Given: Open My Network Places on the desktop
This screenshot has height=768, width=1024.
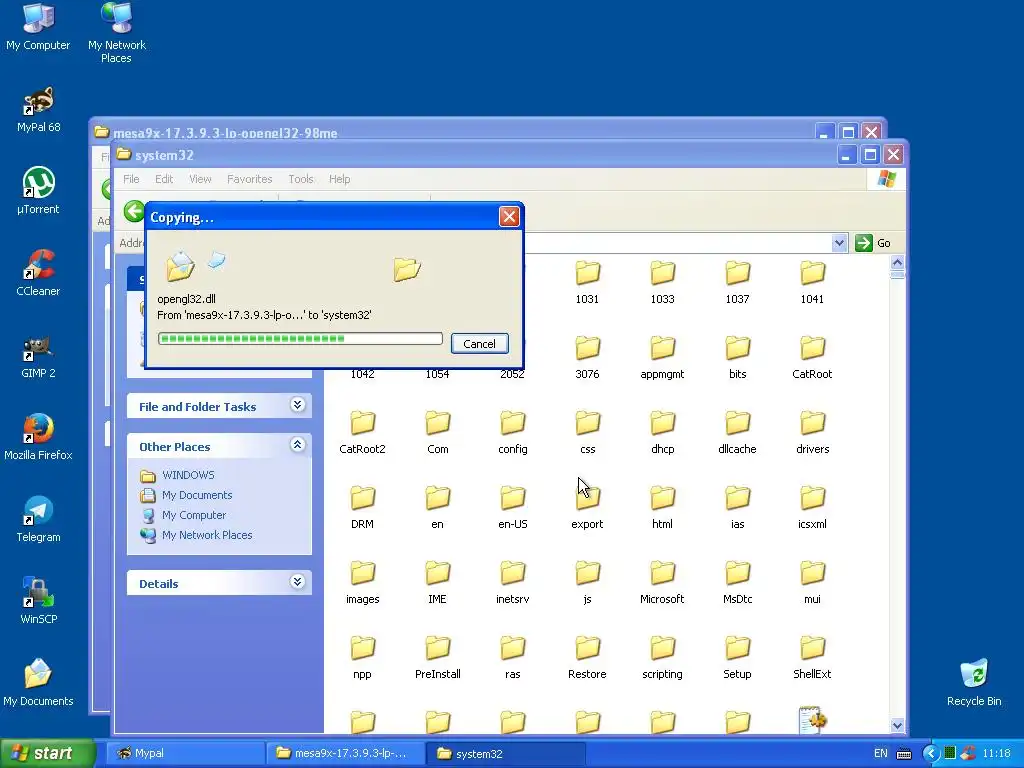Looking at the screenshot, I should (x=117, y=33).
